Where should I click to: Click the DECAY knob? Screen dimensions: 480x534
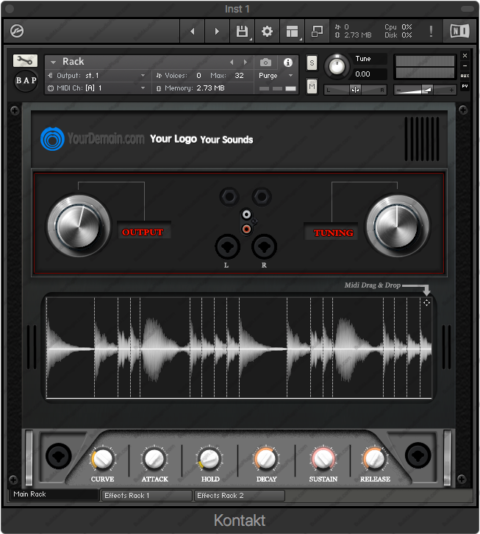pyautogui.click(x=266, y=458)
